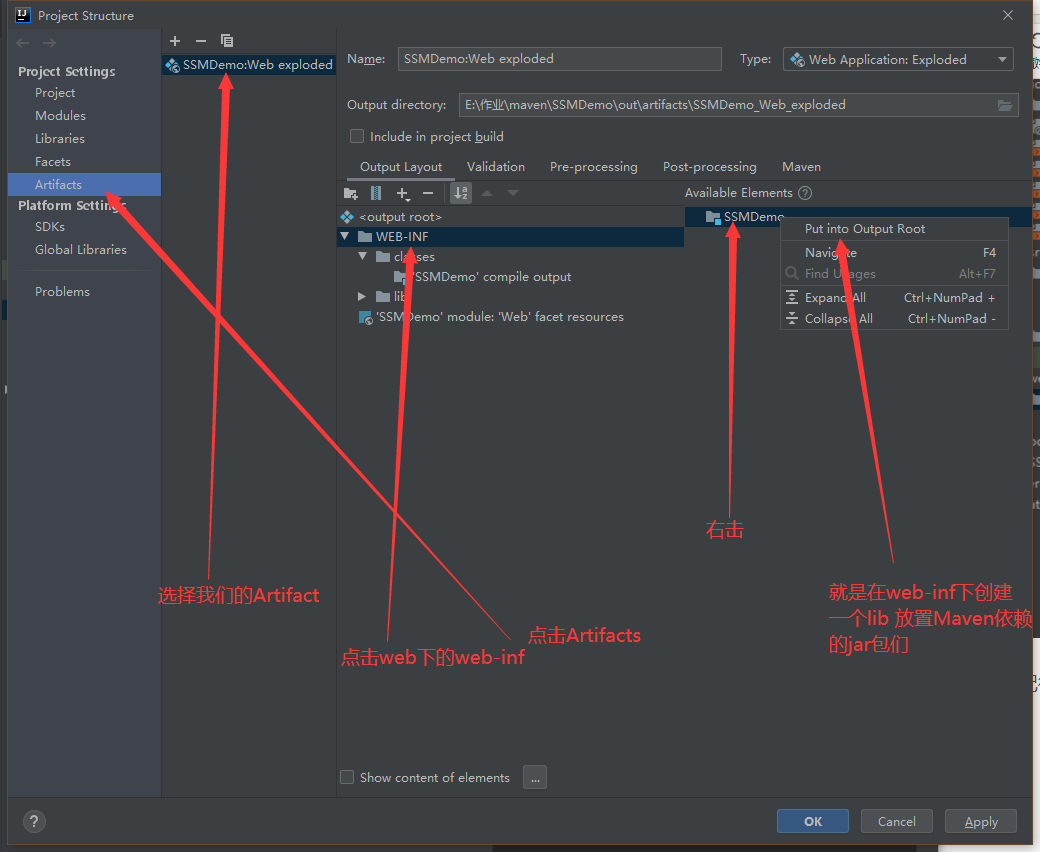Viewport: 1040px width, 852px height.
Task: Click the create directory icon in layout toolbar
Action: pyautogui.click(x=351, y=194)
